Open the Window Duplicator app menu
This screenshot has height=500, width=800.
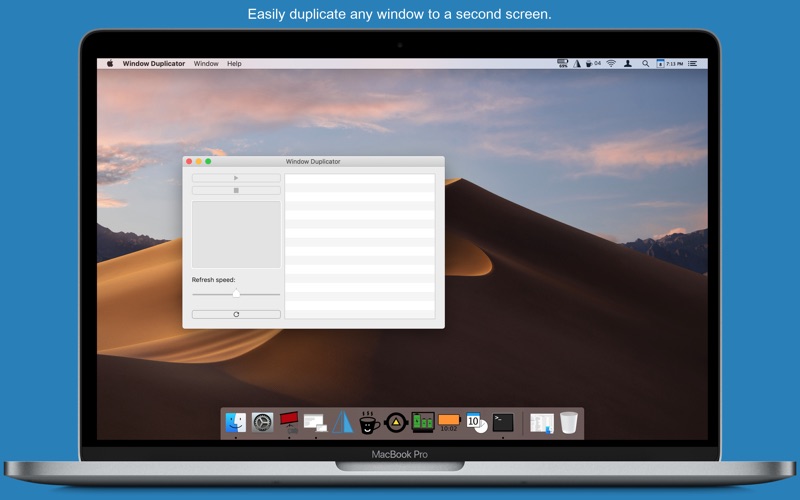pos(154,64)
